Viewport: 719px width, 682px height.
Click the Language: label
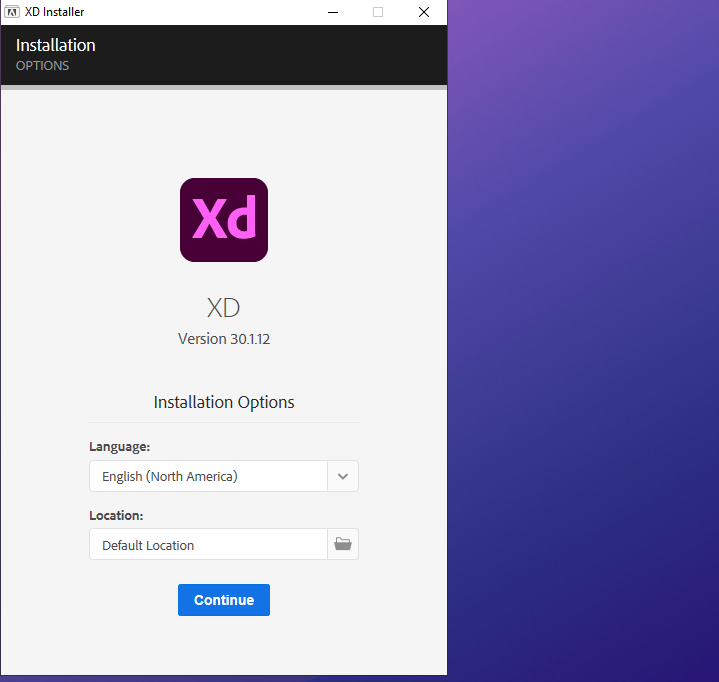tap(120, 447)
